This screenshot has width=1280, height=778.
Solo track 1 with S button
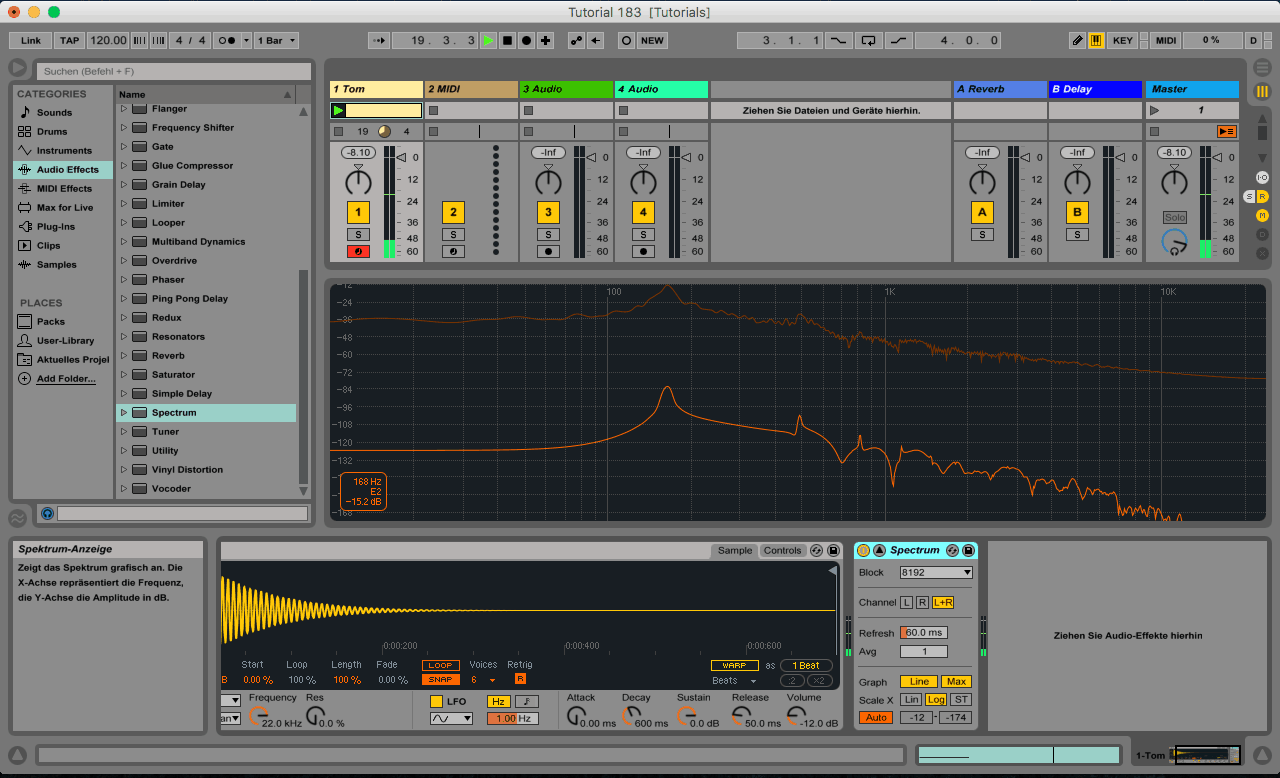[x=358, y=234]
